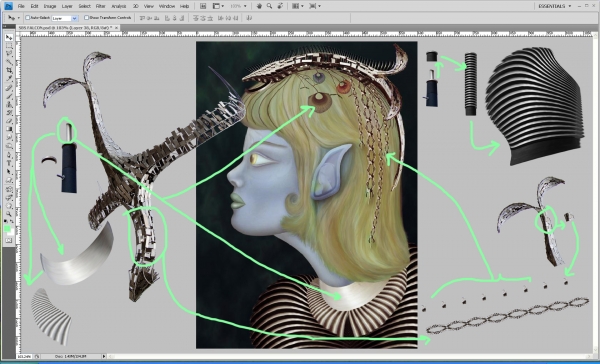The height and width of the screenshot is (364, 600).
Task: Open the 3D menu
Action: [x=136, y=6]
